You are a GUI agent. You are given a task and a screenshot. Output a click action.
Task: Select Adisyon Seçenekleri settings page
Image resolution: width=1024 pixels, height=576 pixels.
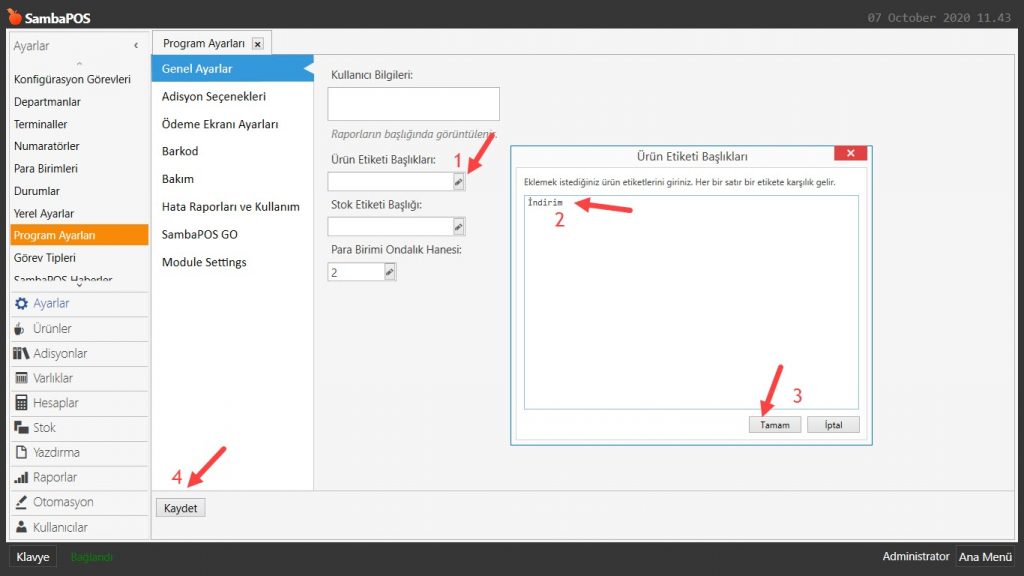tap(214, 97)
